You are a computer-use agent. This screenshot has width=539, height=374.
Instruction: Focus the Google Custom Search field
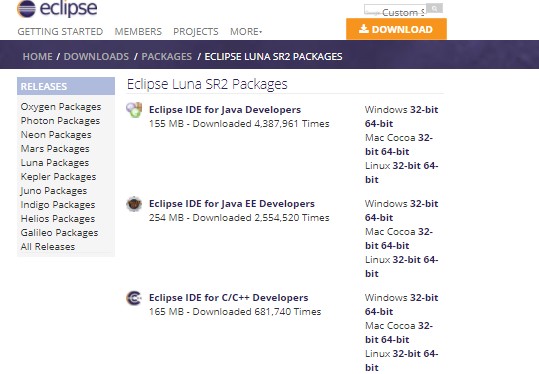point(395,10)
